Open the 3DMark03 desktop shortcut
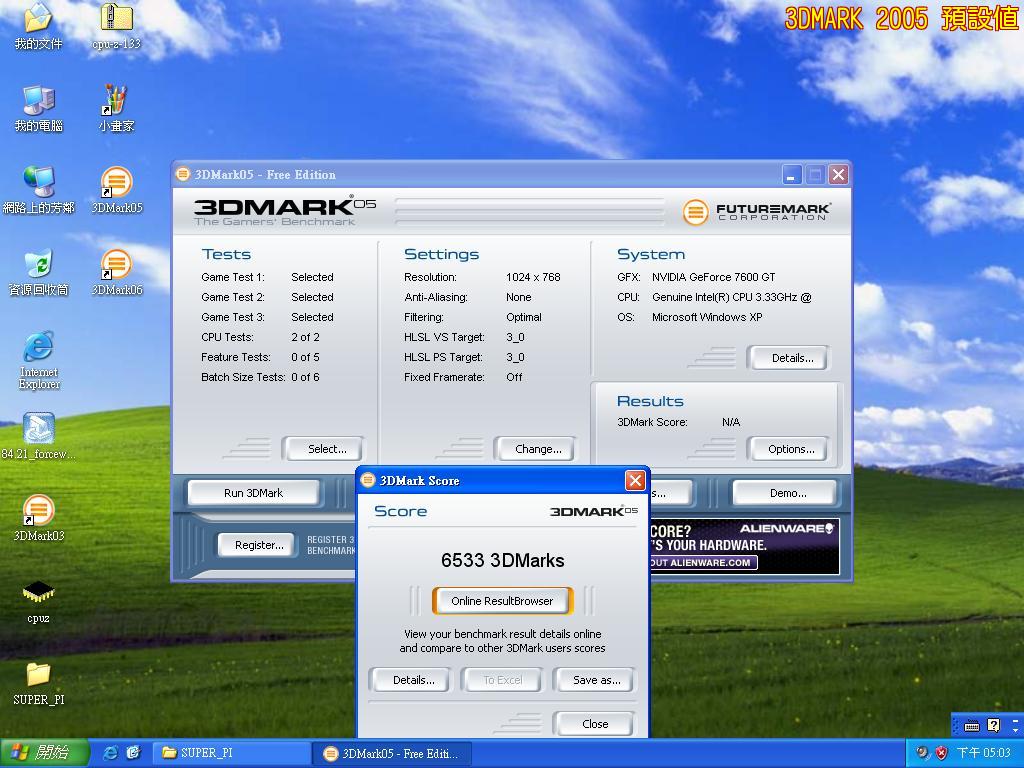1024x768 pixels. pyautogui.click(x=38, y=512)
